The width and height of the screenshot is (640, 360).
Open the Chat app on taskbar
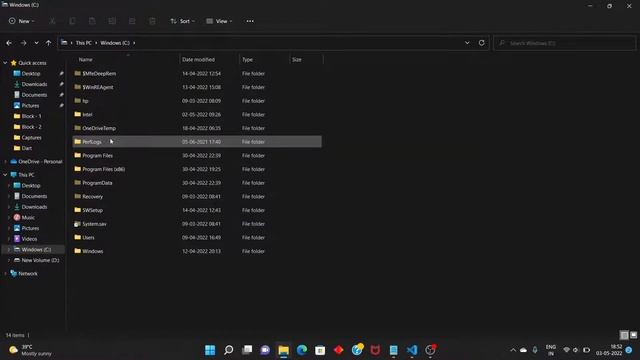[x=265, y=350]
